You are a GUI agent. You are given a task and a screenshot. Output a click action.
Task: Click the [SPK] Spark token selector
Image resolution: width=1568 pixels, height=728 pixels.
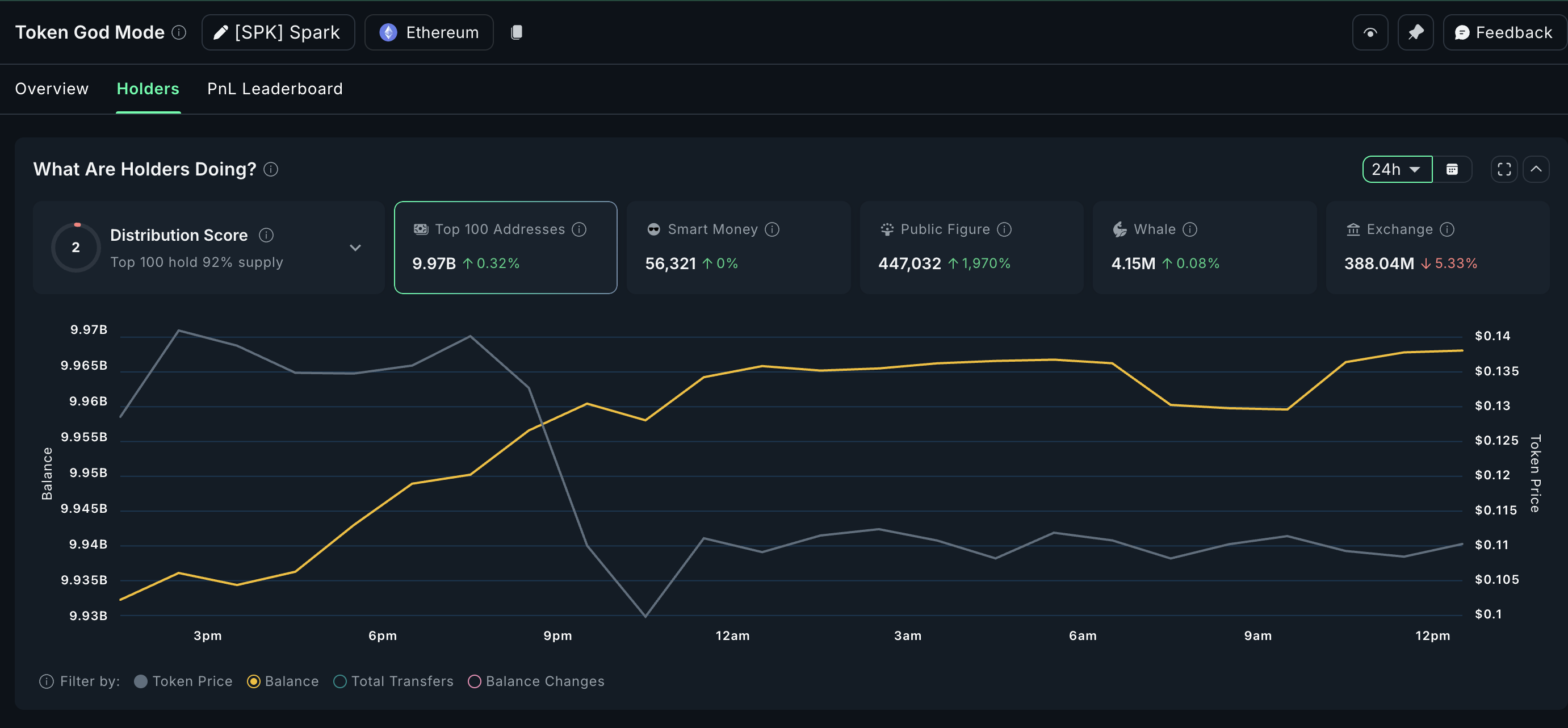tap(278, 32)
